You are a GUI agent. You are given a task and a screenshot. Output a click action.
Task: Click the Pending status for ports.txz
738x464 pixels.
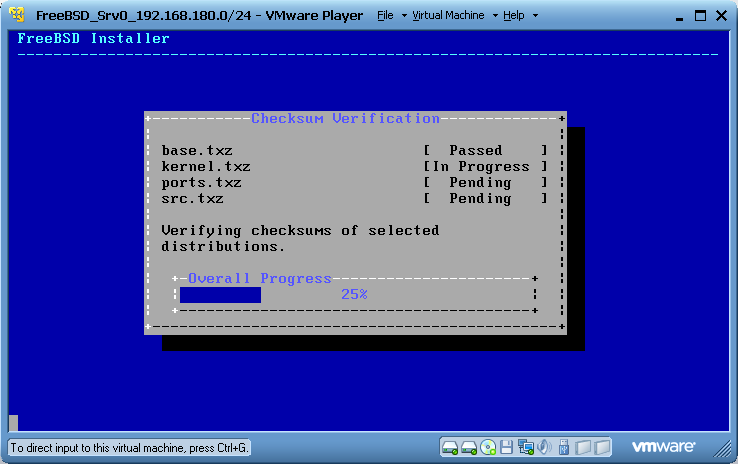tap(480, 183)
